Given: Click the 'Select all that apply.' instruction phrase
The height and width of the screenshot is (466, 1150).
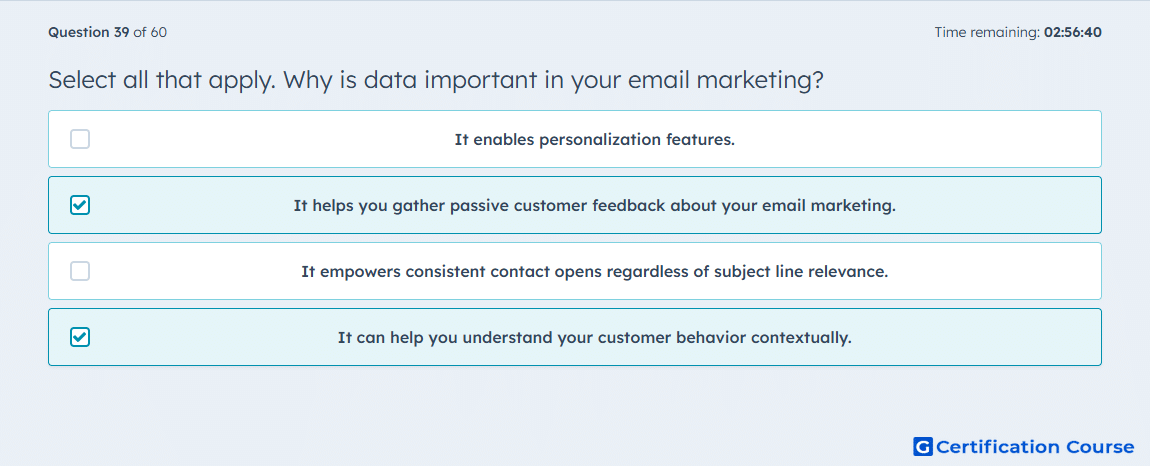Looking at the screenshot, I should 162,80.
